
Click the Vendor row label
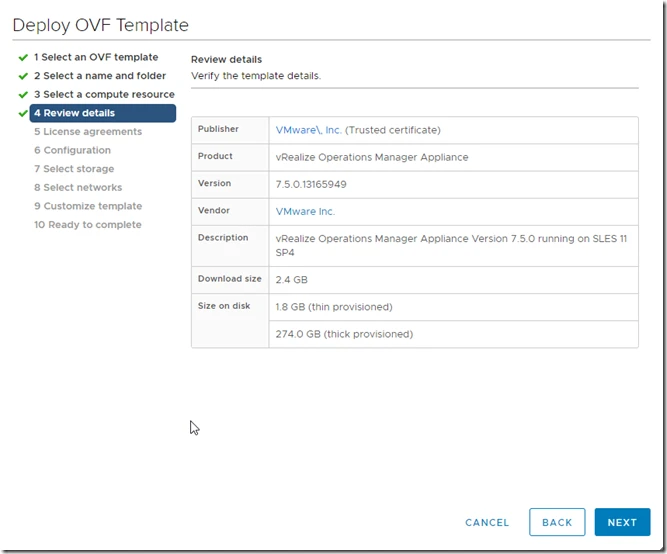click(214, 211)
